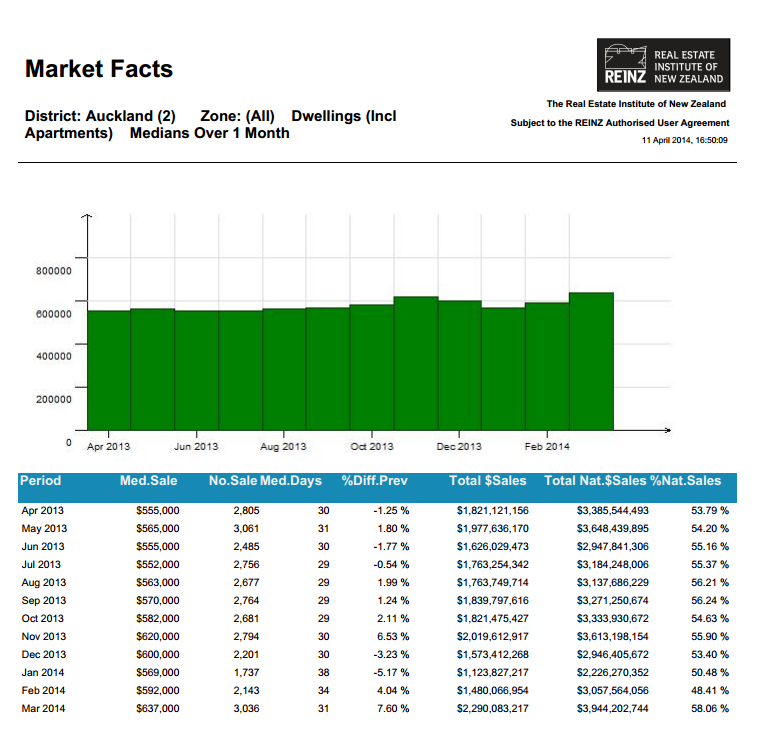Click the $637,000 median sale value
This screenshot has height=730, width=776.
click(x=157, y=708)
